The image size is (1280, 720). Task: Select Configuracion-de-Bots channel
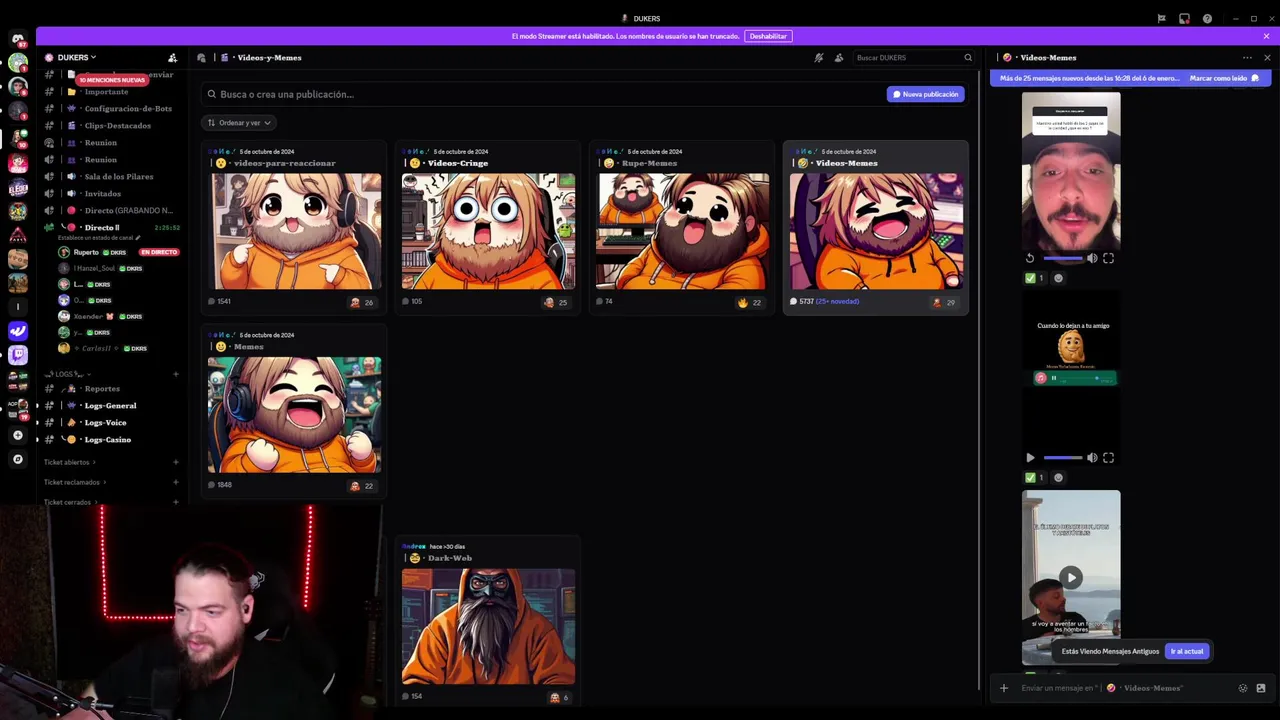tap(112, 108)
